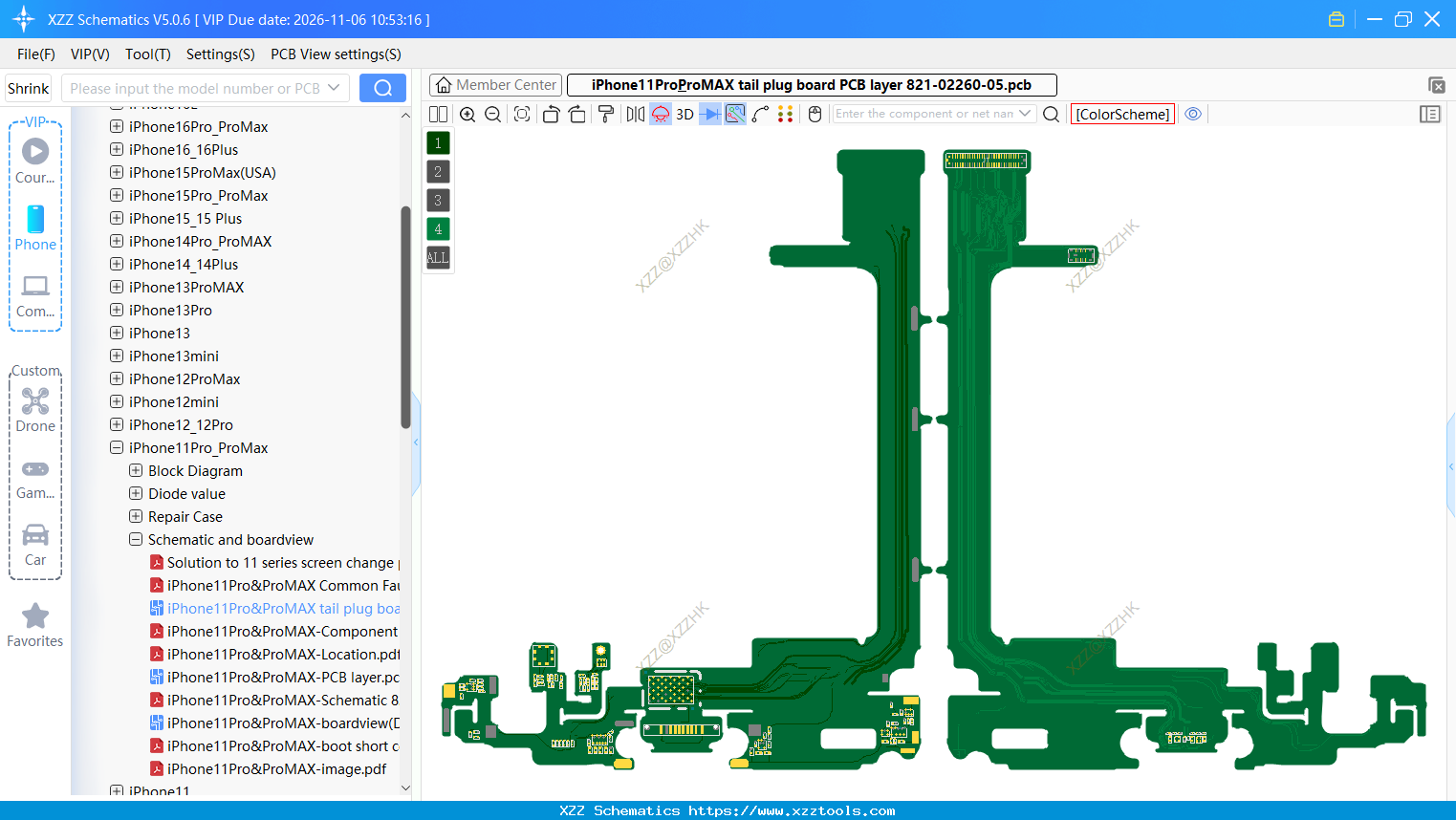
Task: Click the format paint roller icon
Action: pos(606,115)
